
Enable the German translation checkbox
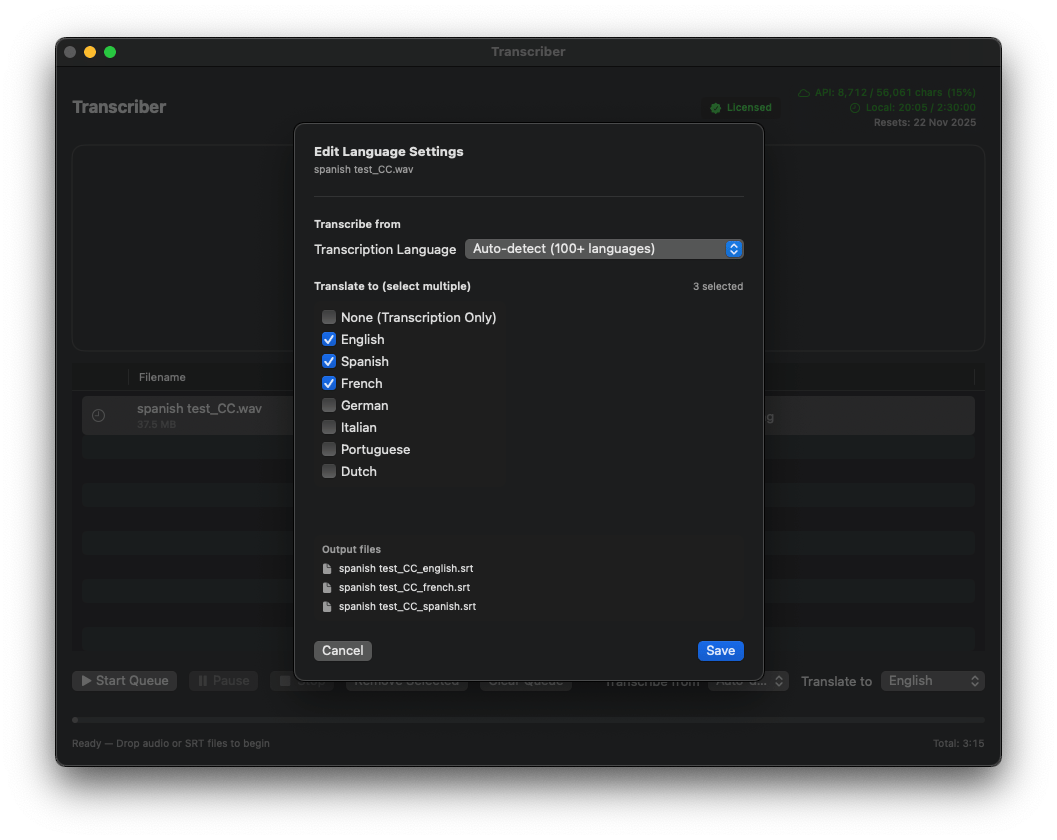click(329, 406)
